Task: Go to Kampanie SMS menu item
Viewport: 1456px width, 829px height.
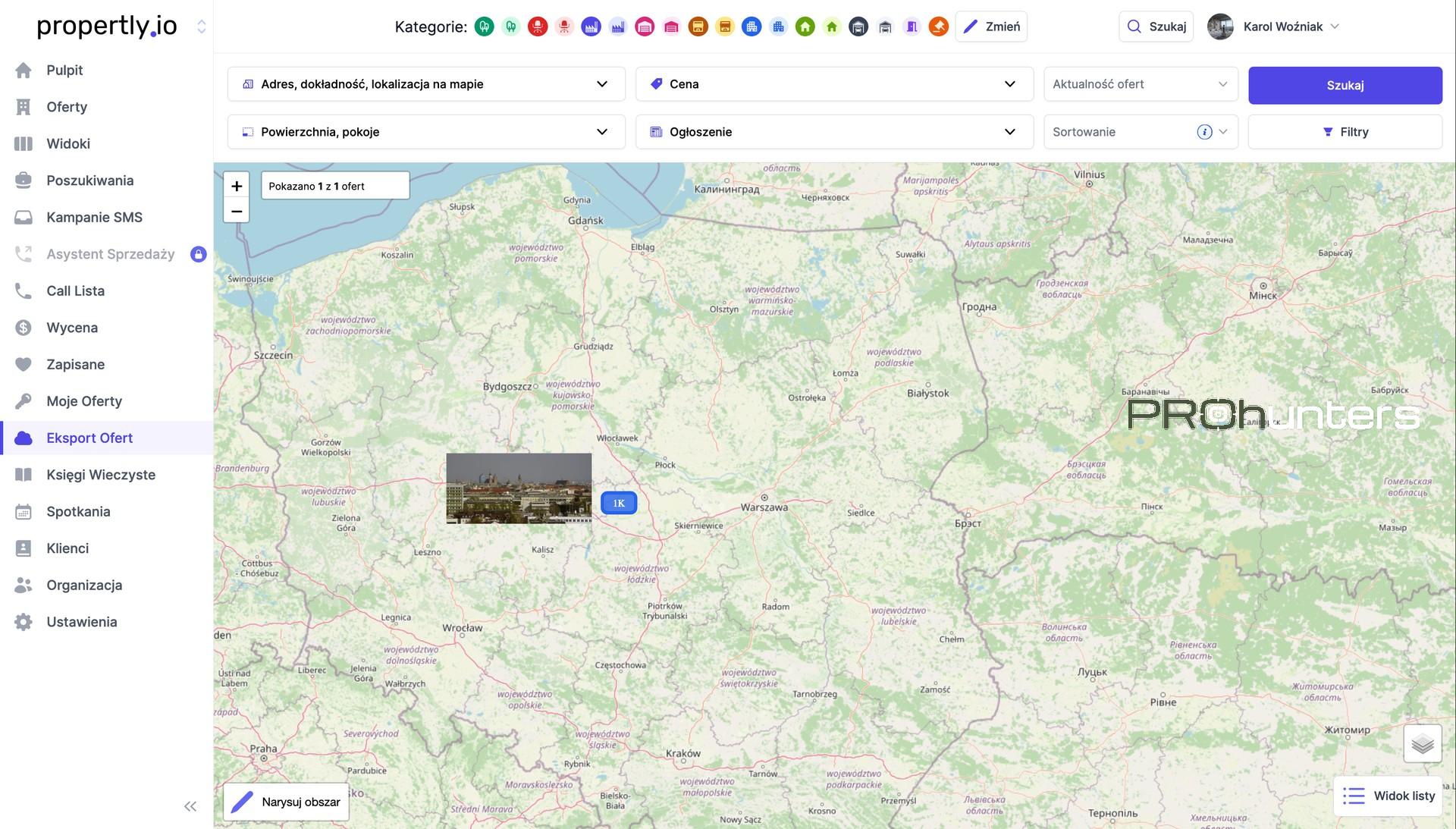Action: (94, 217)
